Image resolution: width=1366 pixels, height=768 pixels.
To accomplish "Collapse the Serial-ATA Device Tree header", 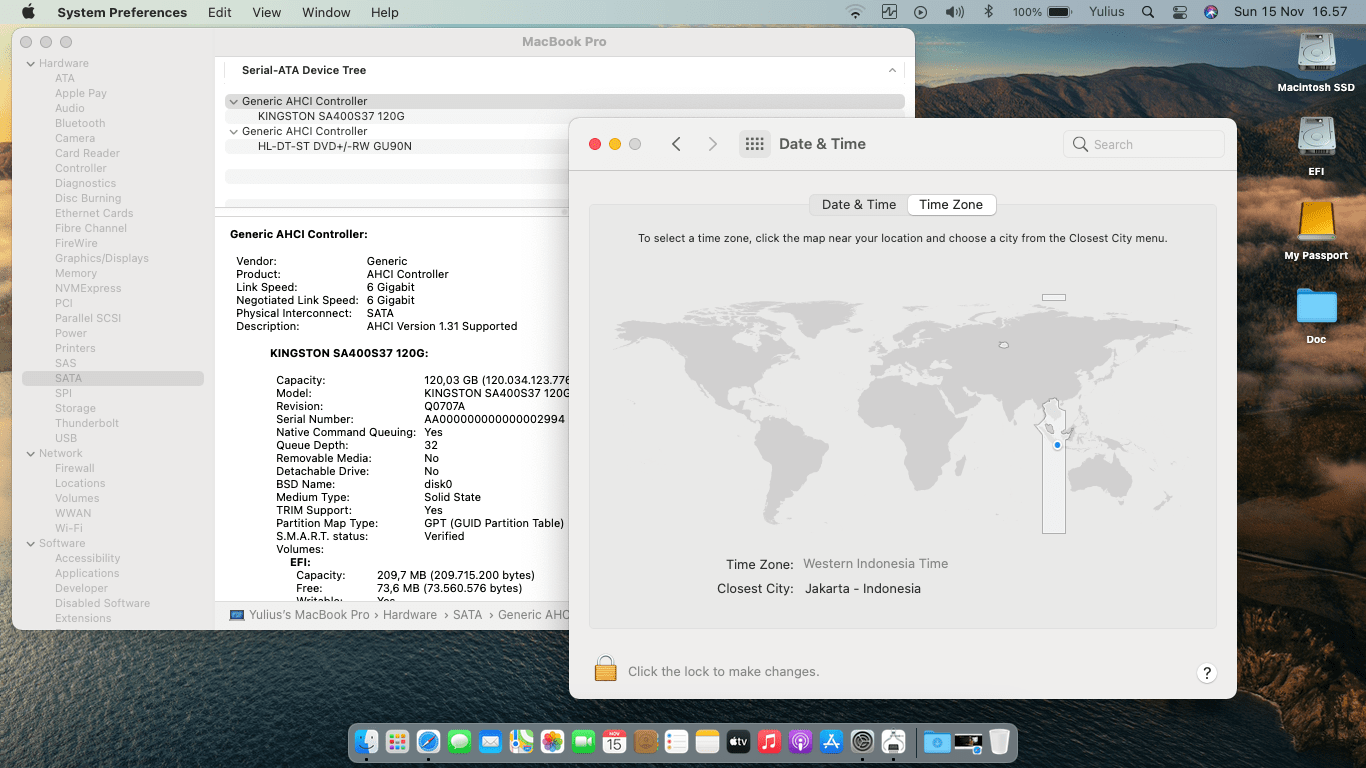I will pyautogui.click(x=892, y=71).
